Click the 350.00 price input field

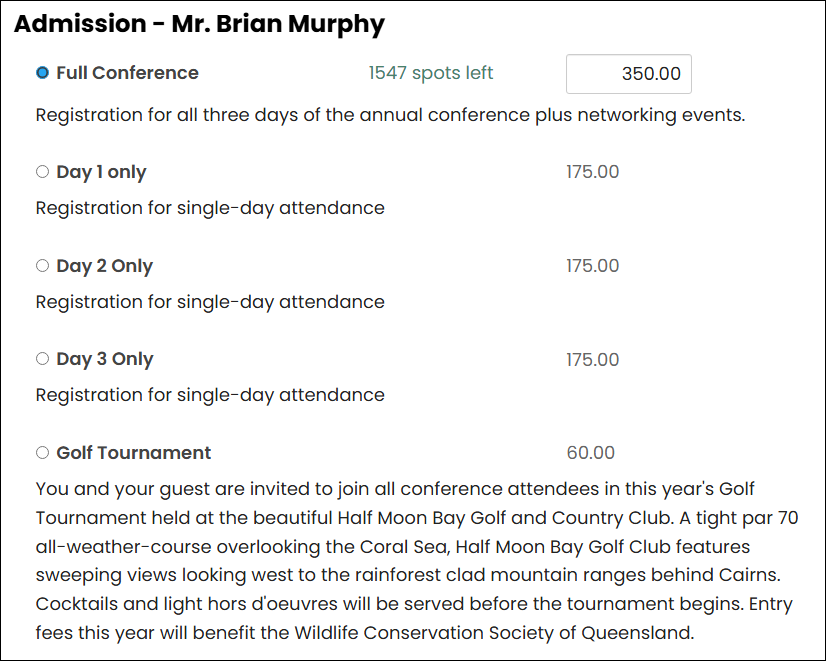(x=628, y=74)
